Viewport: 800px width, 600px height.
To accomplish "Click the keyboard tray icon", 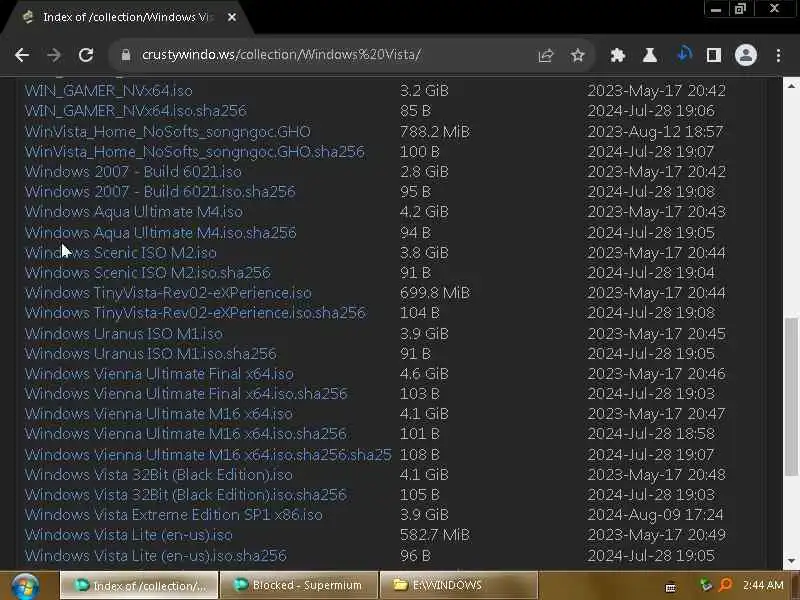I will pyautogui.click(x=670, y=587).
